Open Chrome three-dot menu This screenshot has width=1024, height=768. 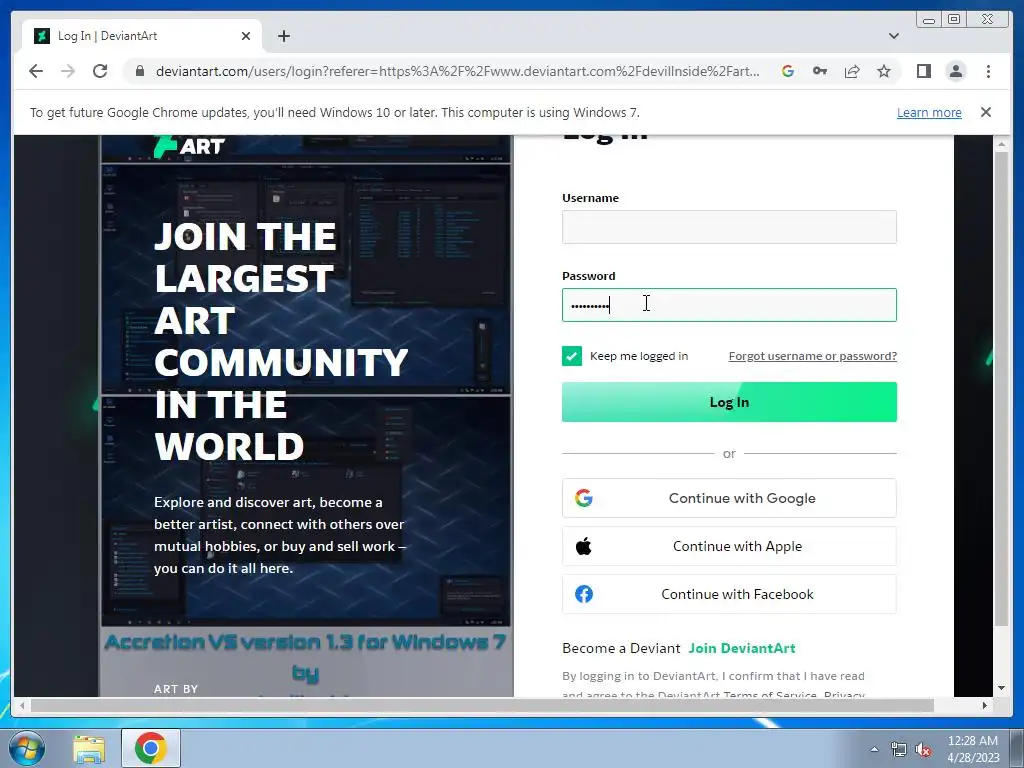pos(988,71)
